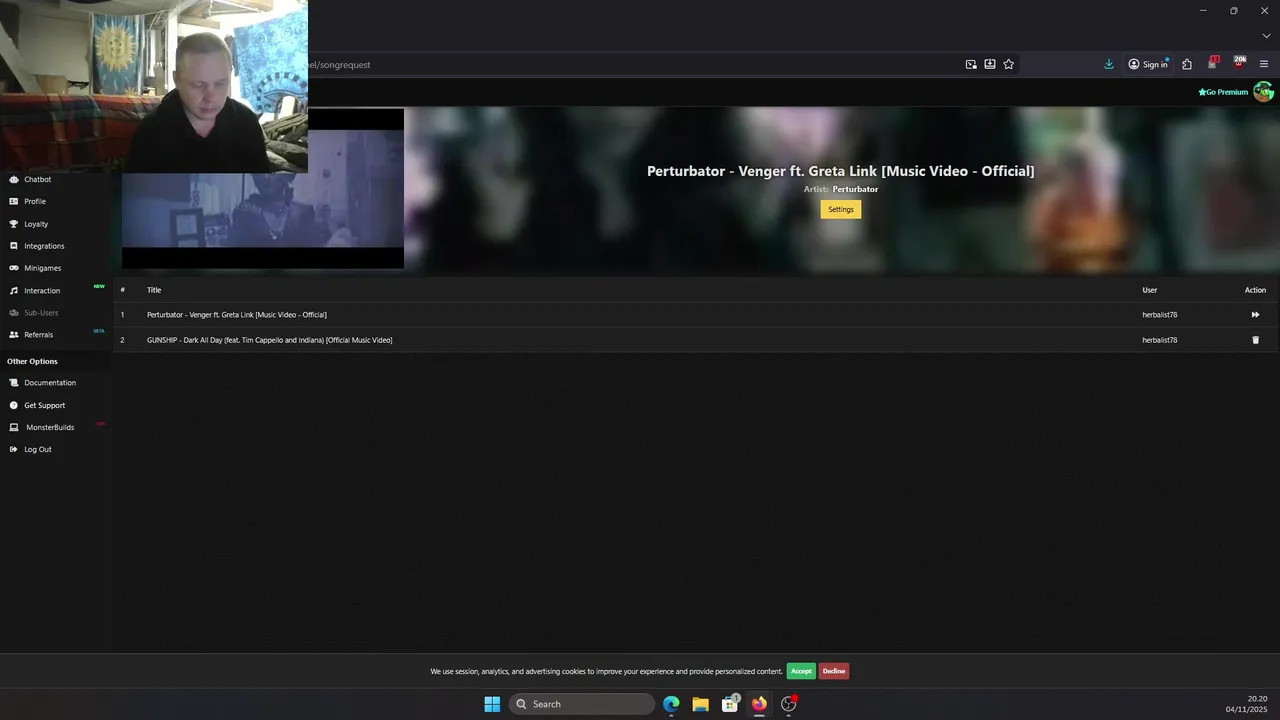Click the Artist: Perturbator label
This screenshot has height=720, width=1280.
click(x=841, y=189)
